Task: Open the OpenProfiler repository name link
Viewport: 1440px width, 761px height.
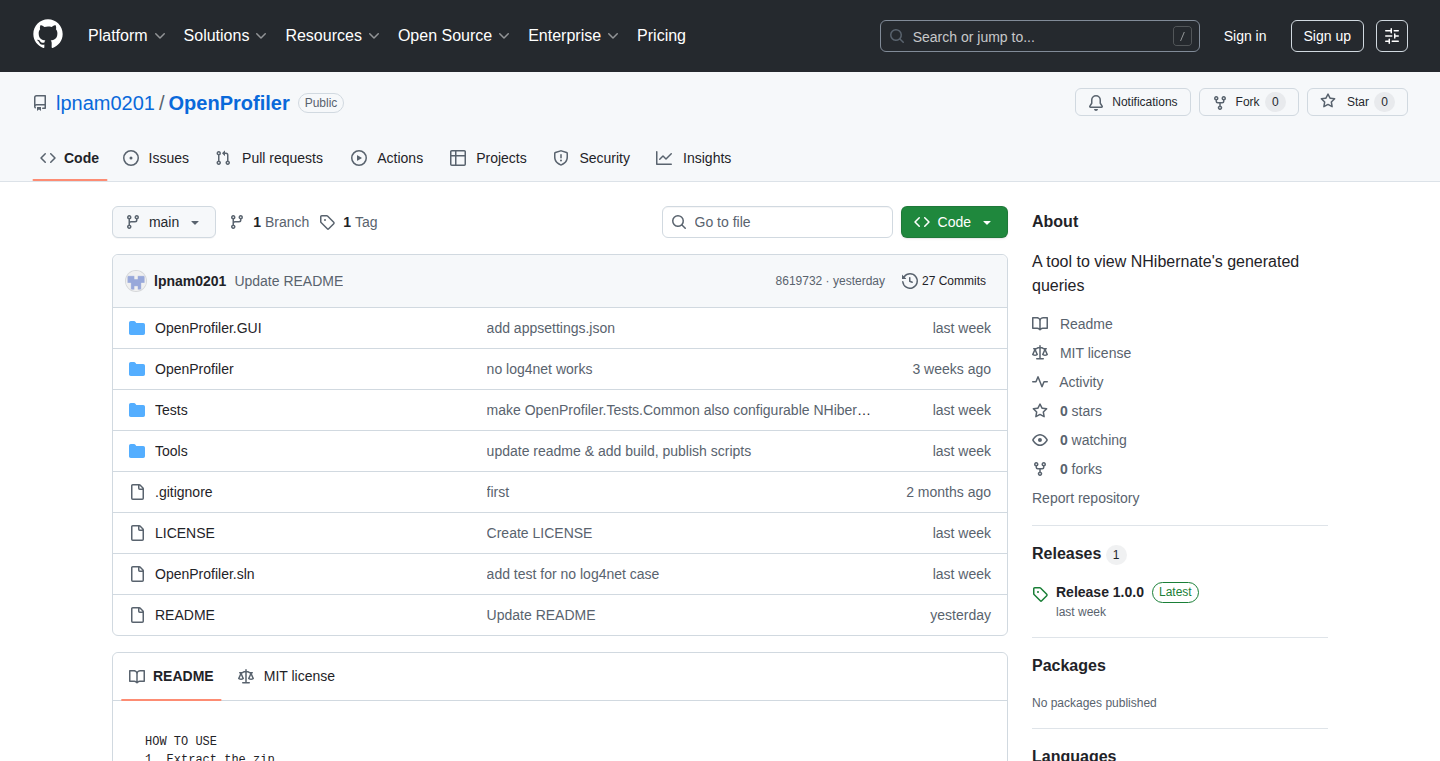Action: pyautogui.click(x=229, y=103)
